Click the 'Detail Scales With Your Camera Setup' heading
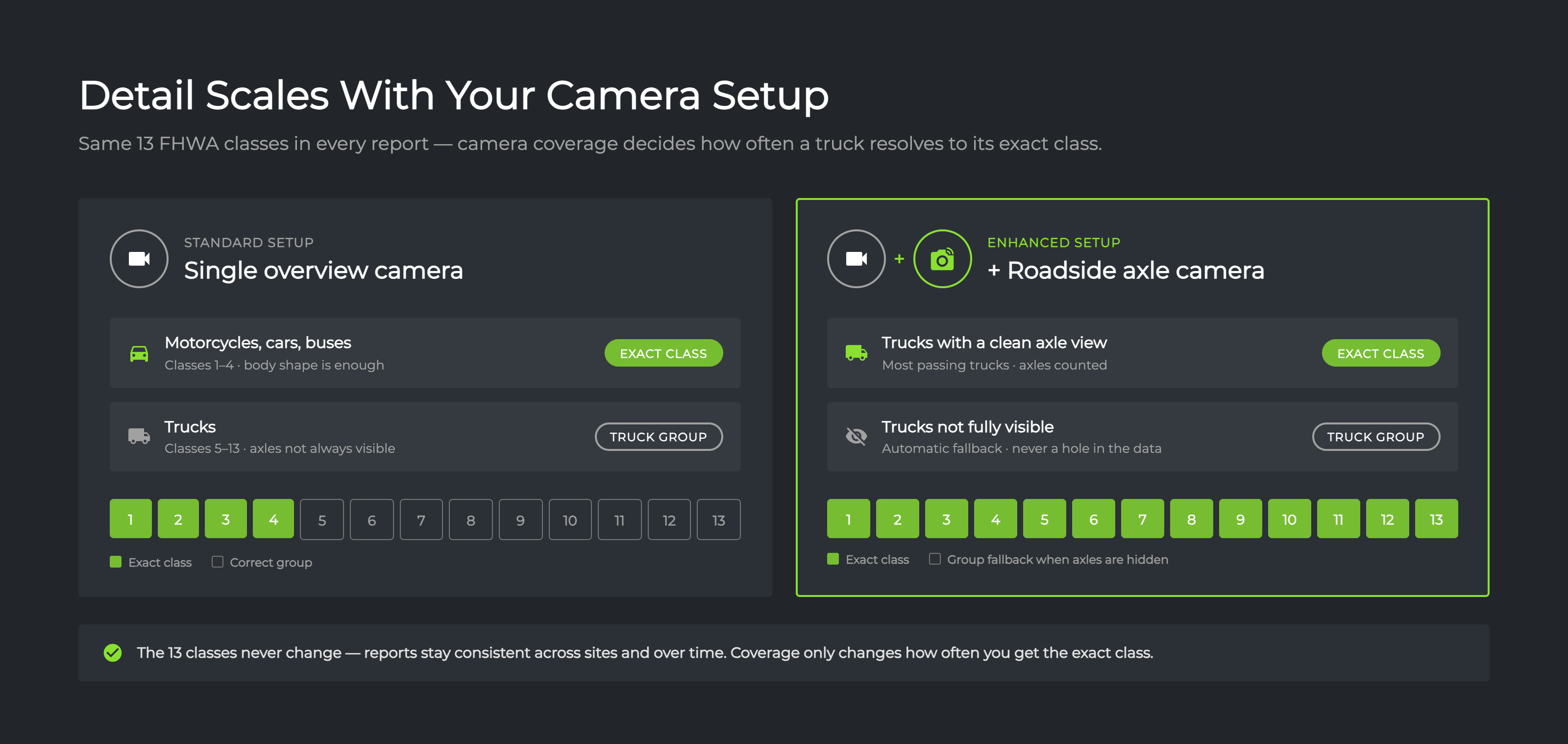Viewport: 1568px width, 744px height. [x=453, y=96]
